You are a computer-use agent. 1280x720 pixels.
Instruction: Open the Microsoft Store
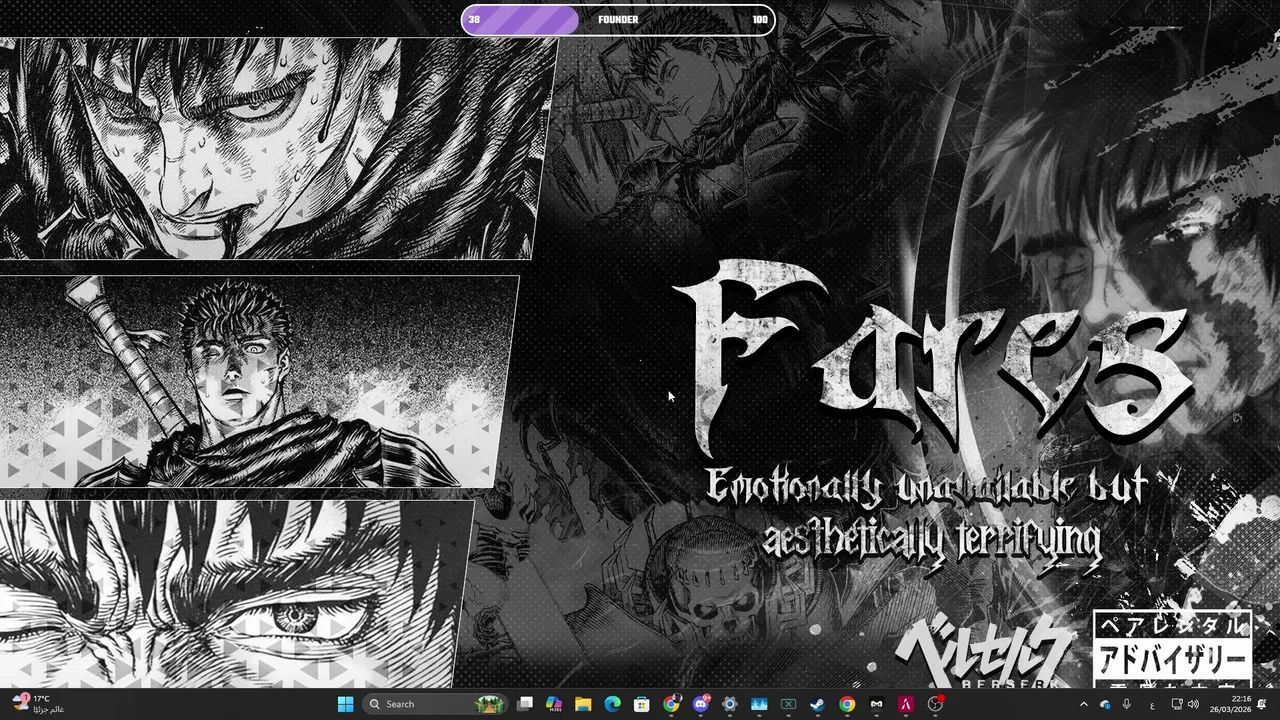pos(642,704)
